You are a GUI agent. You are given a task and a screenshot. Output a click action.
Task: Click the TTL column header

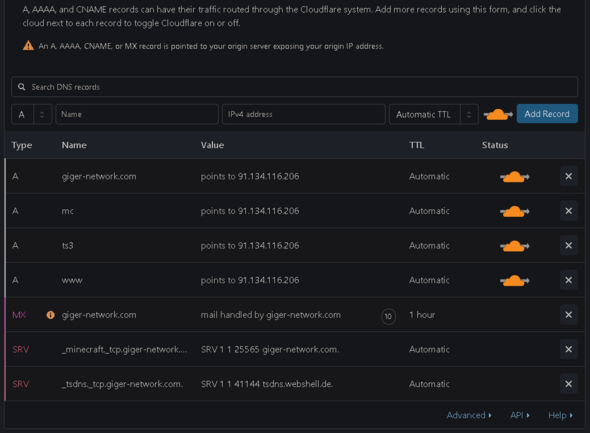click(x=417, y=145)
